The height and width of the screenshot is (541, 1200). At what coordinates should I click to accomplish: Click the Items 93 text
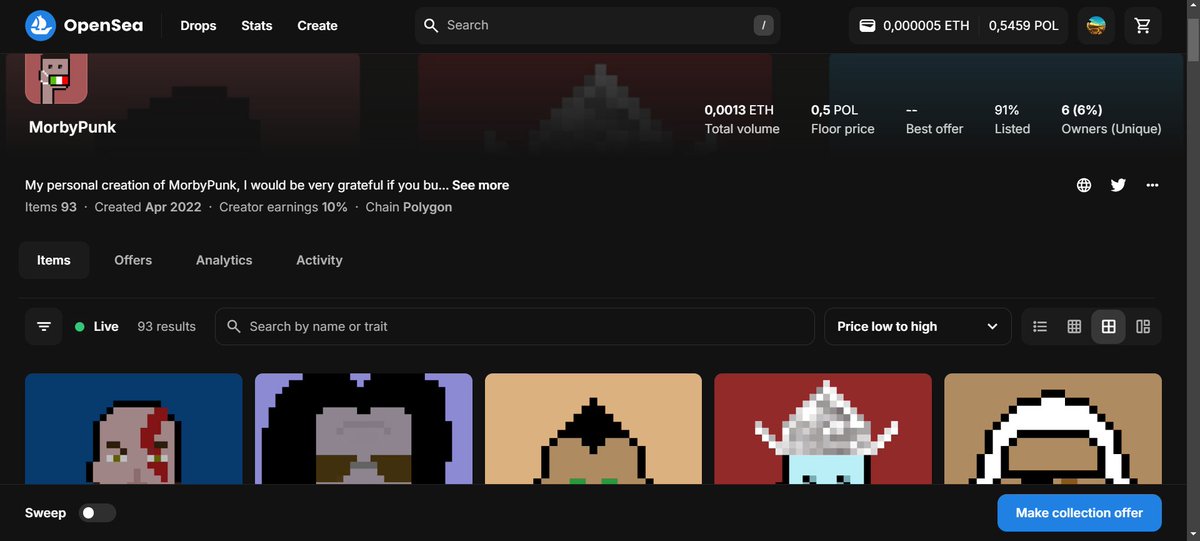click(51, 207)
